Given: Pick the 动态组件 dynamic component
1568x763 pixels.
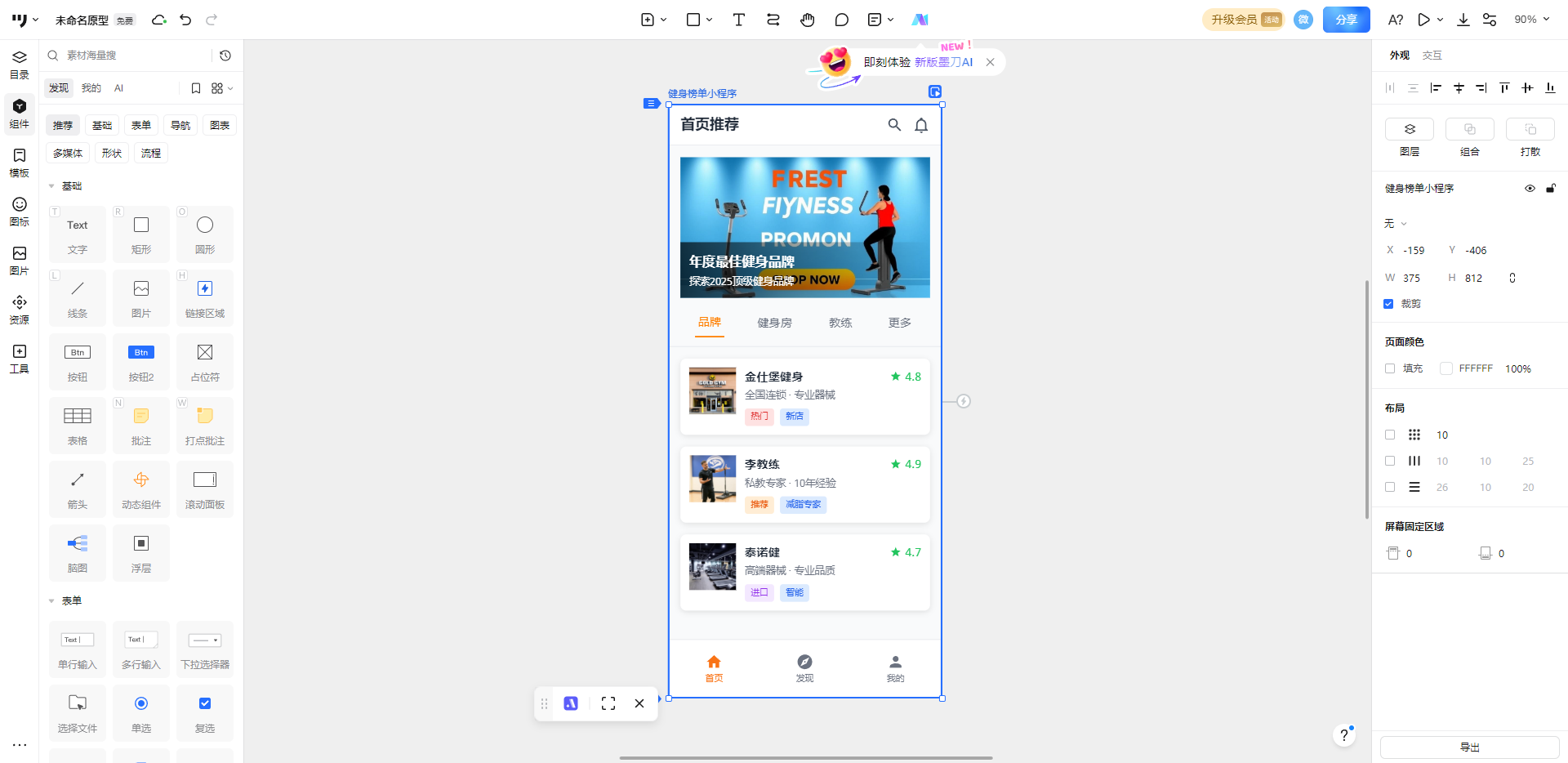Looking at the screenshot, I should coord(141,489).
